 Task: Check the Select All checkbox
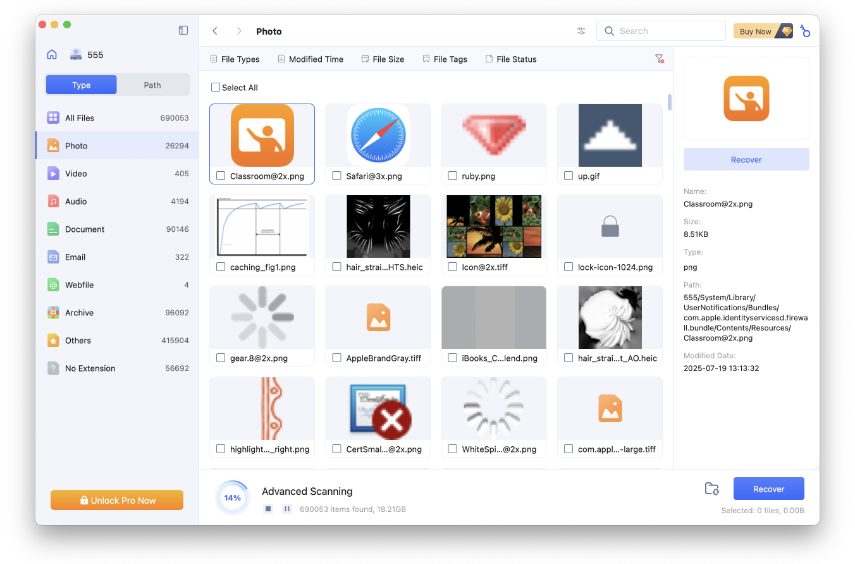pyautogui.click(x=215, y=87)
